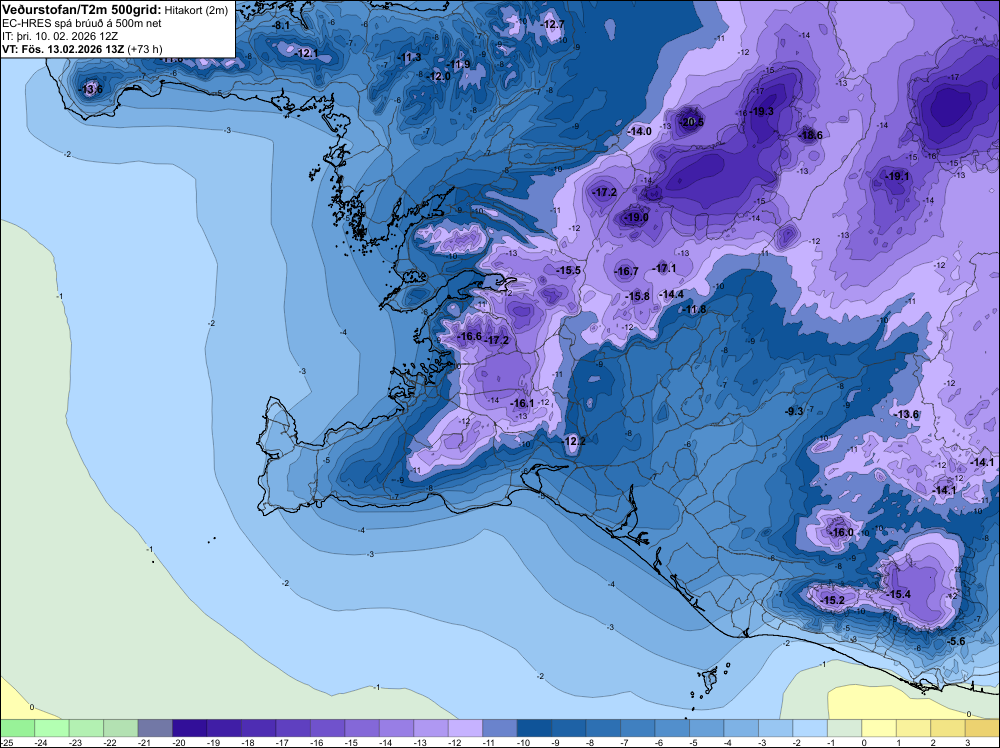Click the -15.8 temperature label
This screenshot has width=1000, height=748.
(x=637, y=297)
